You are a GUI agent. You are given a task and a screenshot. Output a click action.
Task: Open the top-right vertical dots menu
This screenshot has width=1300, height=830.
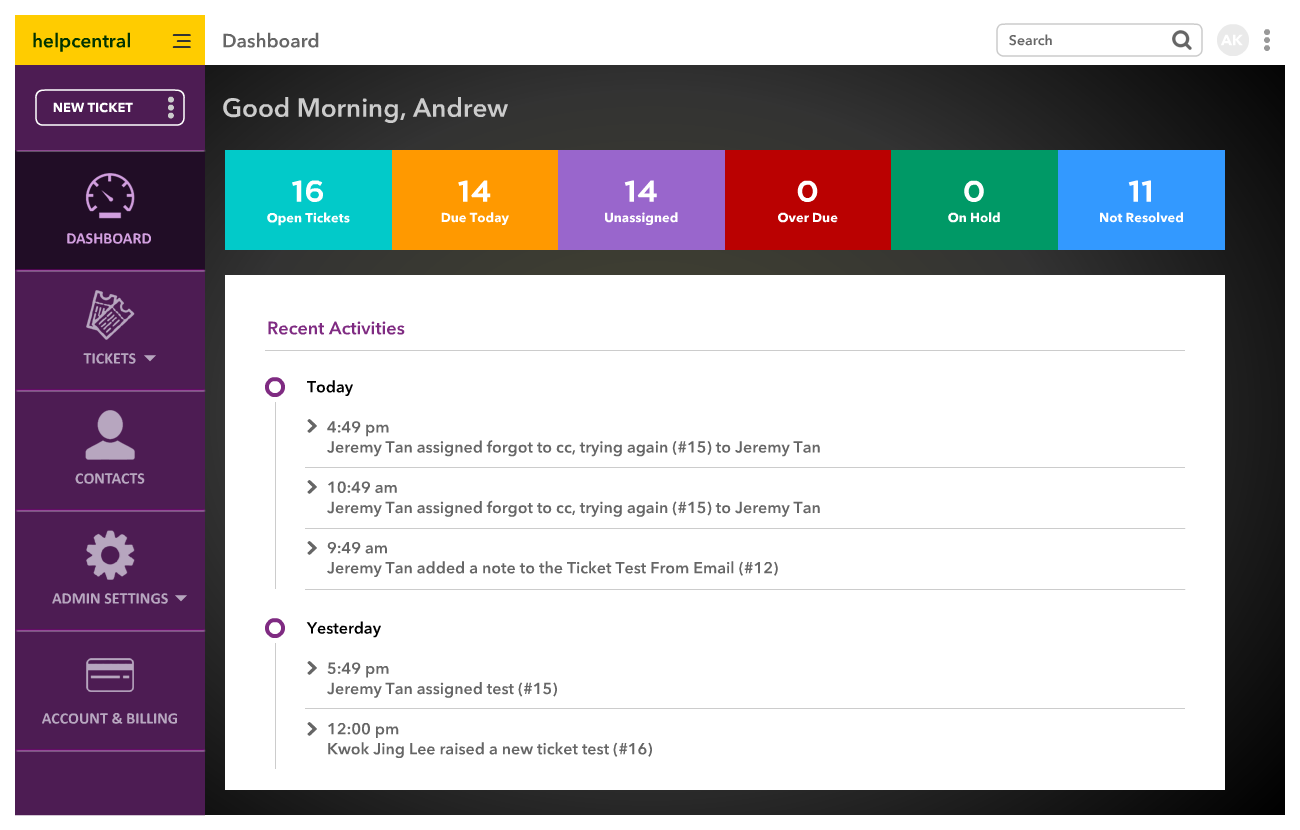(x=1267, y=40)
